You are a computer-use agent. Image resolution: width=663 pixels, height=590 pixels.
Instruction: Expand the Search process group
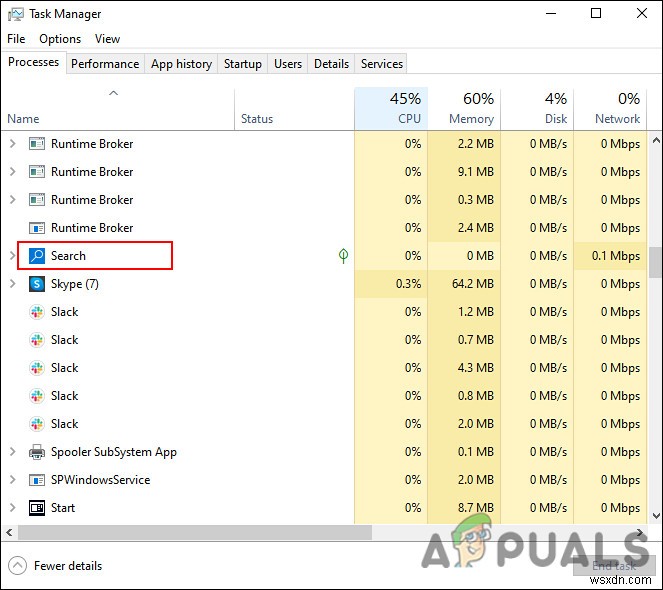point(13,255)
